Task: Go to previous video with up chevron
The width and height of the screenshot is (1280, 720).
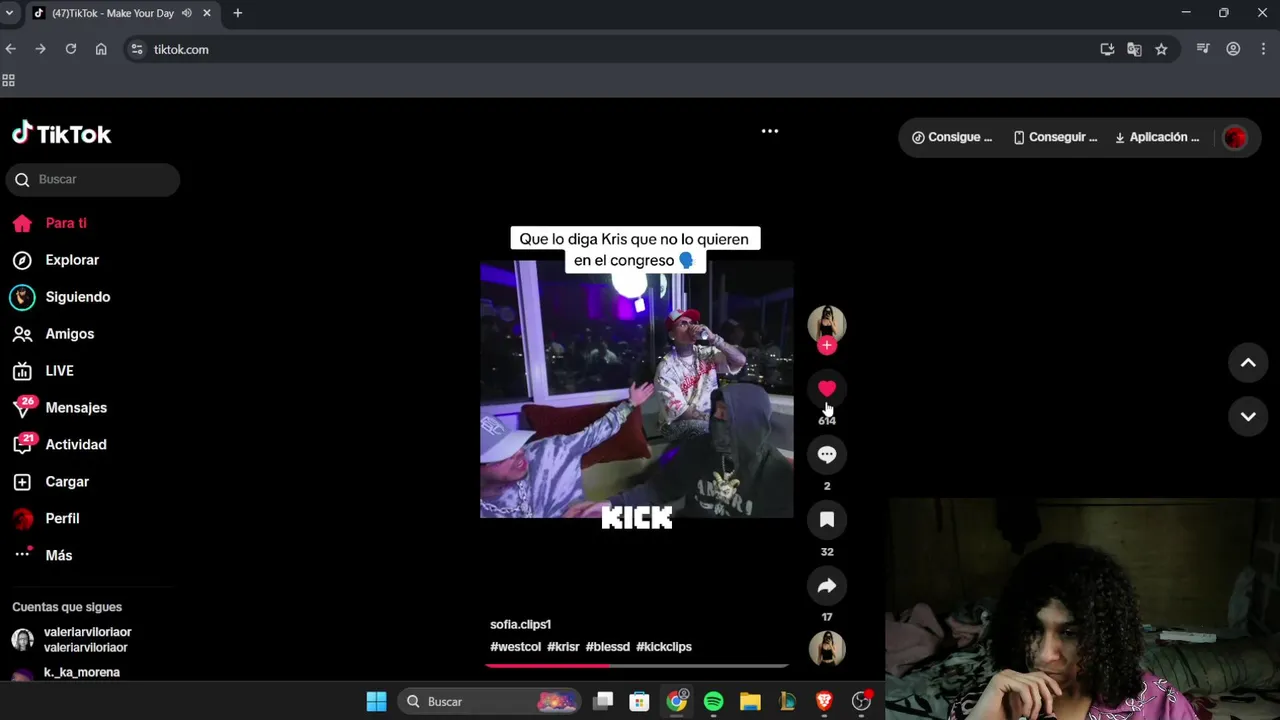Action: (x=1248, y=363)
